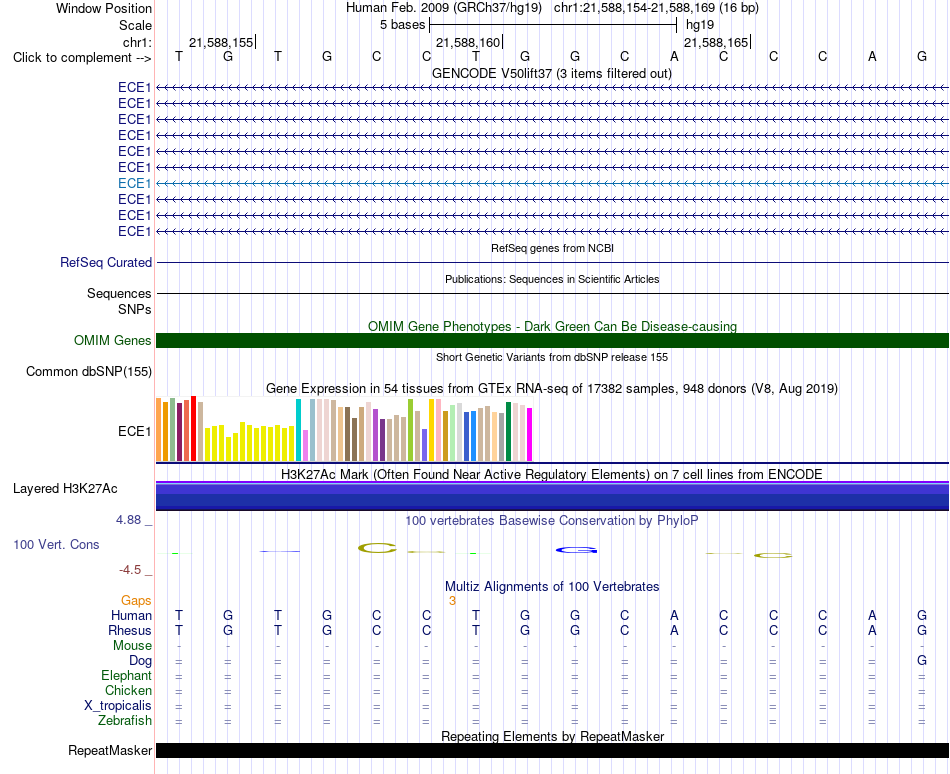Screen dimensions: 950x774
Task: Select the light-blue highlighted ECE1 transcript label
Action: coord(135,183)
